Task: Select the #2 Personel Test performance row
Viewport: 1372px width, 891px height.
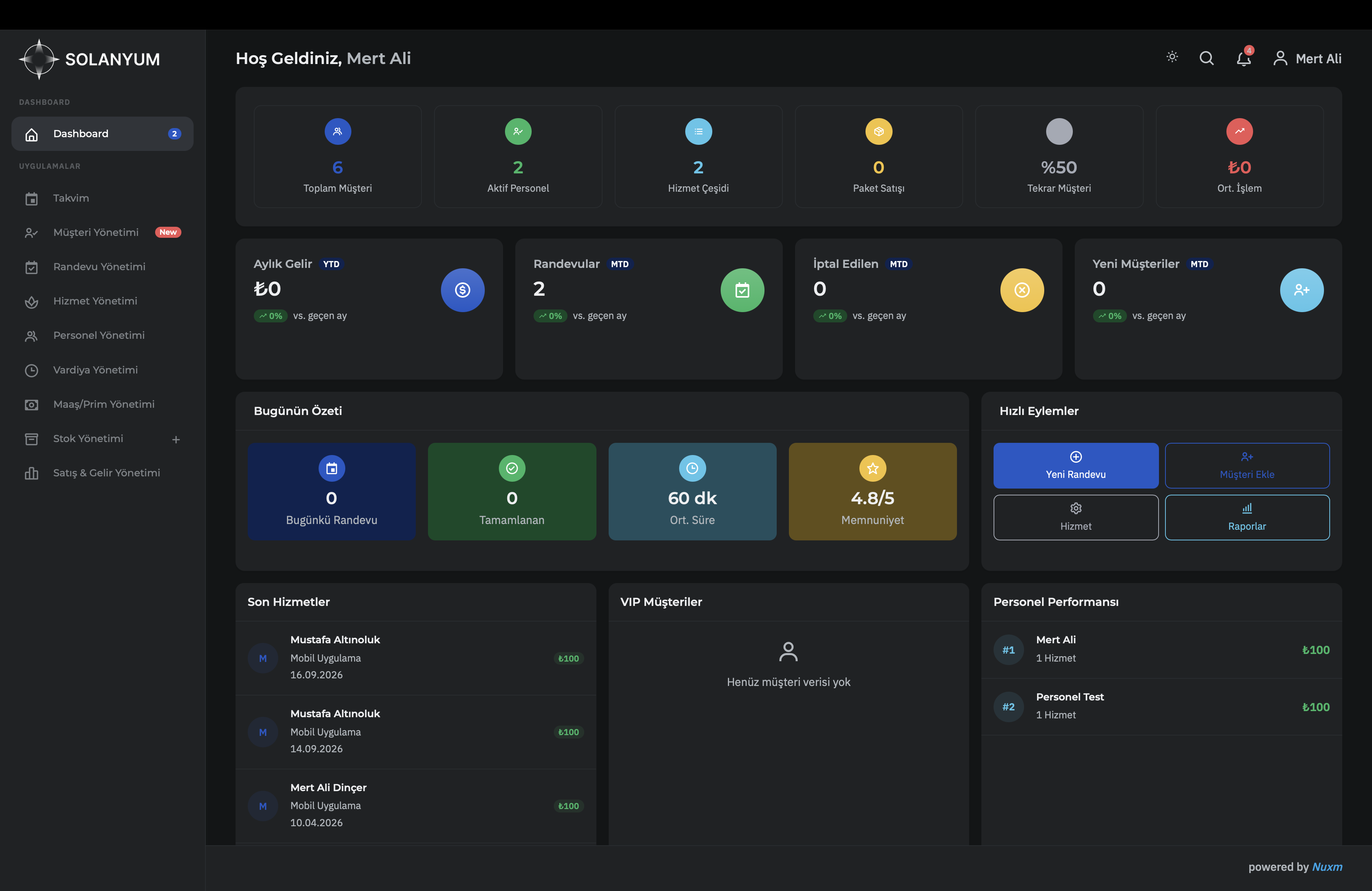Action: [1162, 707]
